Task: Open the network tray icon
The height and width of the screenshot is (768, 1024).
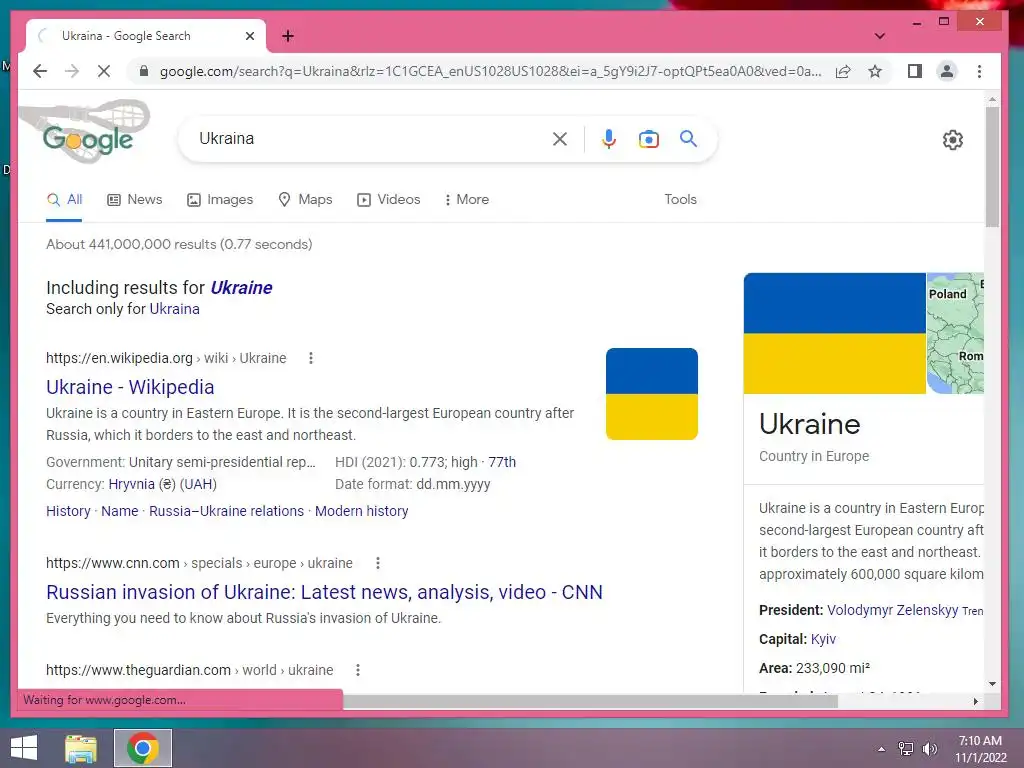Action: (x=906, y=749)
